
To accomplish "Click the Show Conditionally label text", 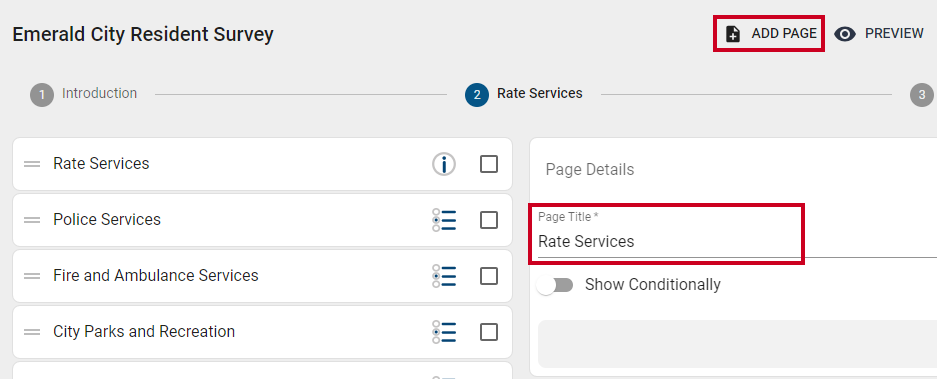I will click(x=653, y=285).
